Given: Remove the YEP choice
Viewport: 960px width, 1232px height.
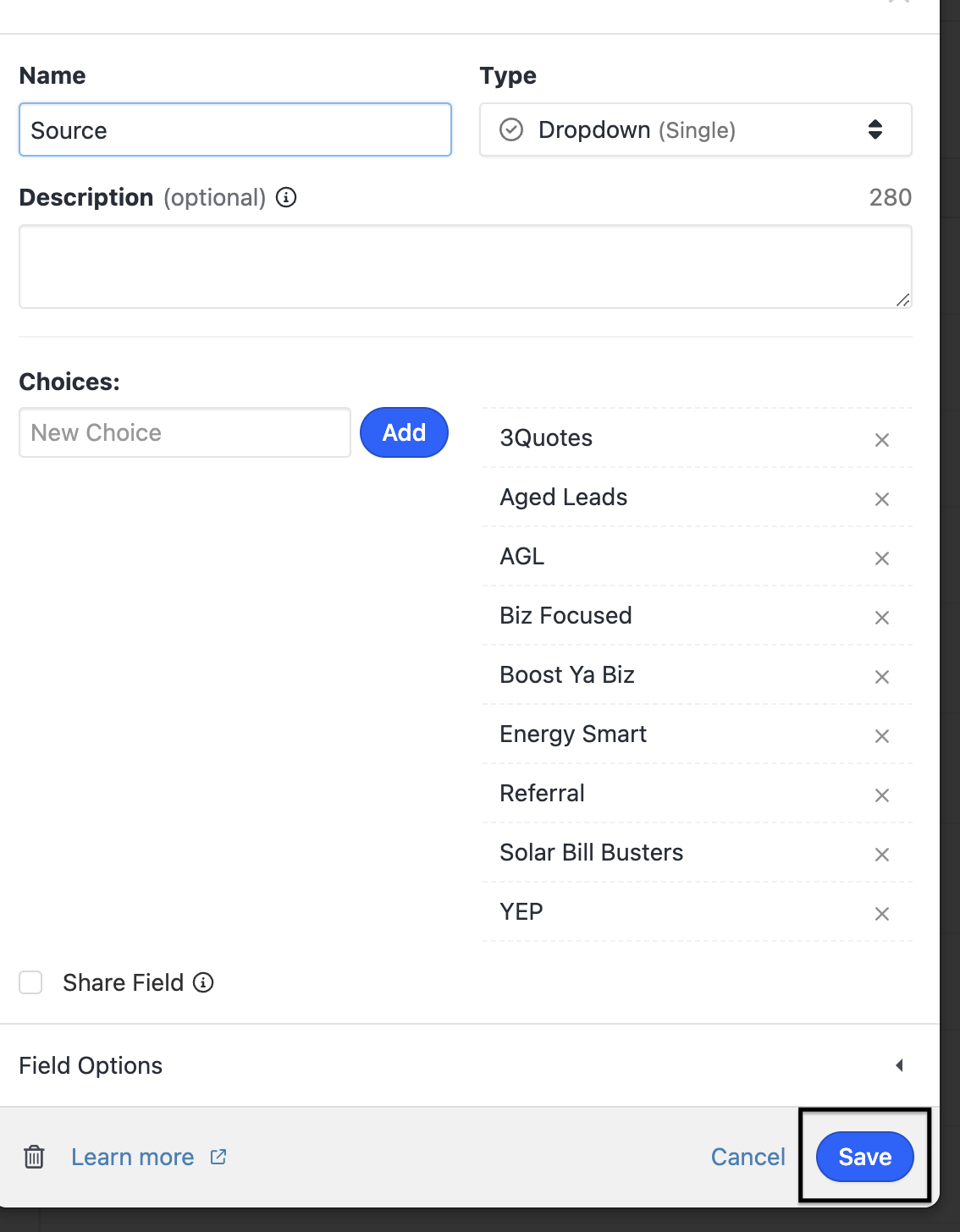Looking at the screenshot, I should [x=881, y=914].
